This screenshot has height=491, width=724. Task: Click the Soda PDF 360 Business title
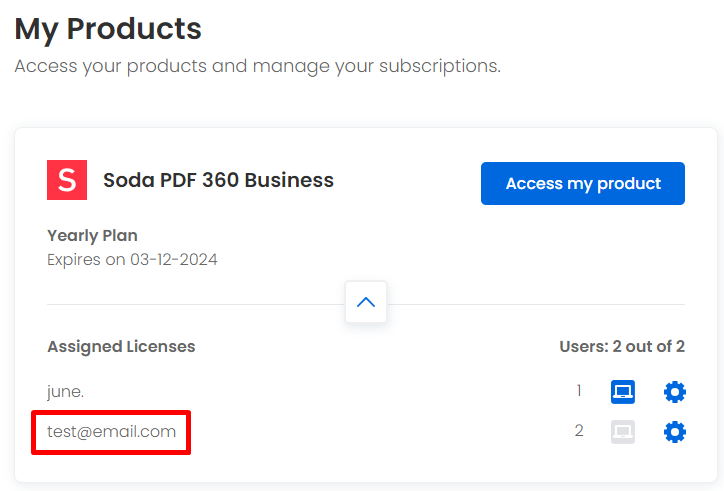[x=218, y=180]
